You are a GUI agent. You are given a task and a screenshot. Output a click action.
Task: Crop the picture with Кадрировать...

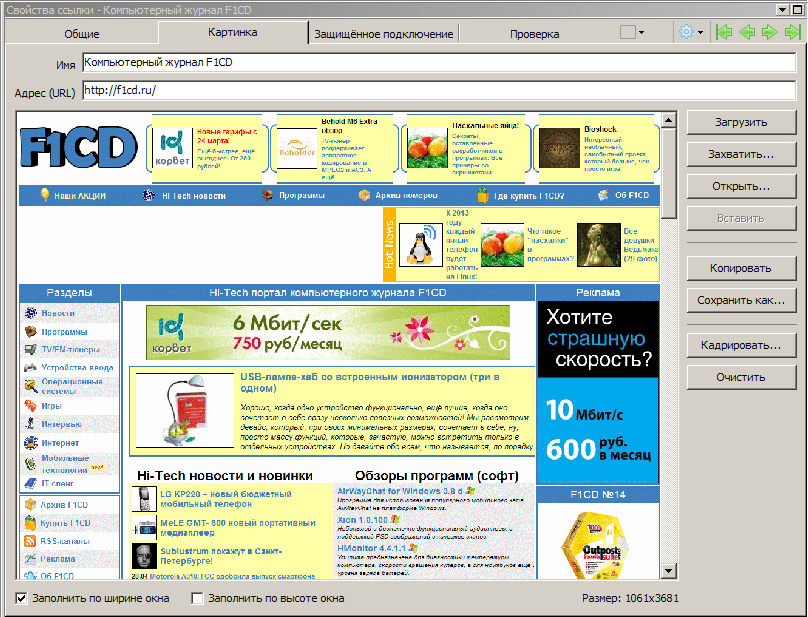point(742,345)
